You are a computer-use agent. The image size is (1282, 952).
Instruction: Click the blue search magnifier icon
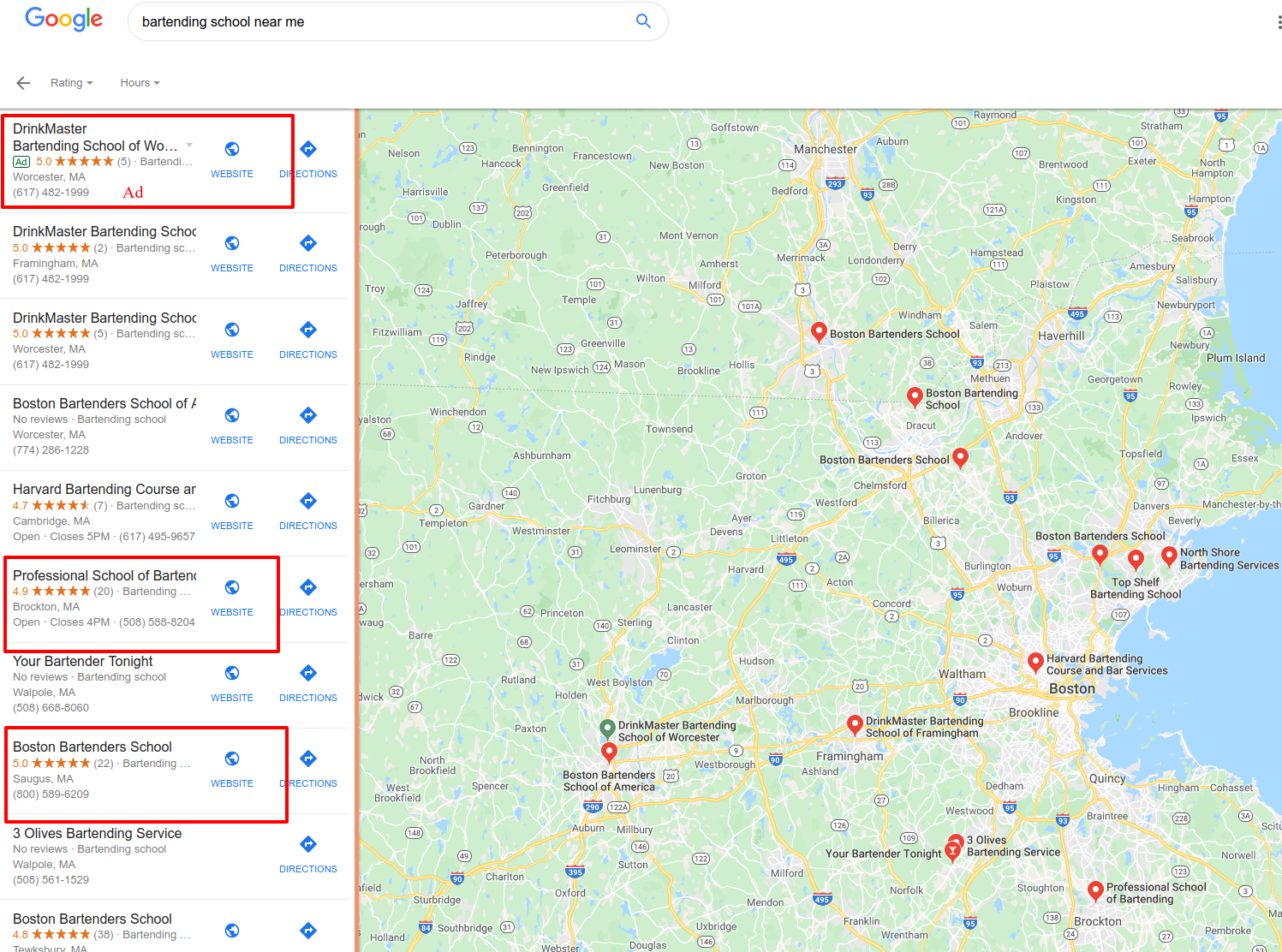coord(643,21)
